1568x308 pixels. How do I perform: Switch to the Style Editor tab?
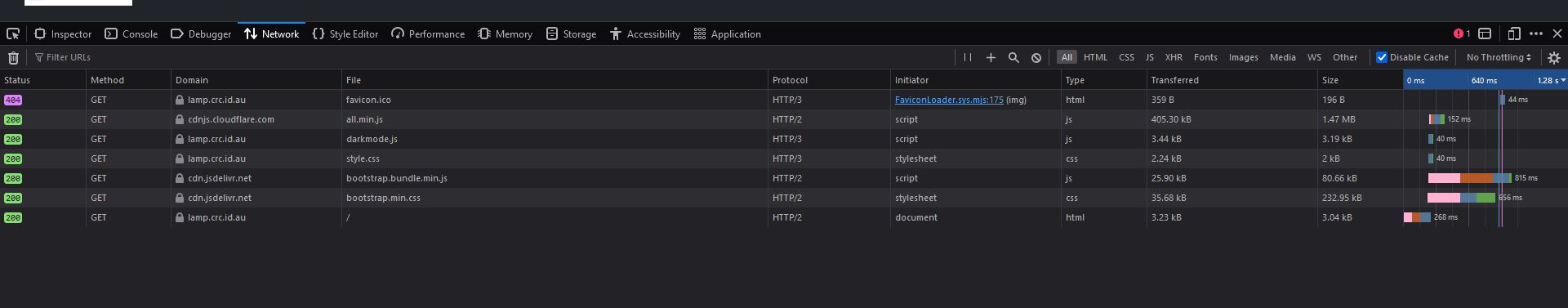pos(345,33)
